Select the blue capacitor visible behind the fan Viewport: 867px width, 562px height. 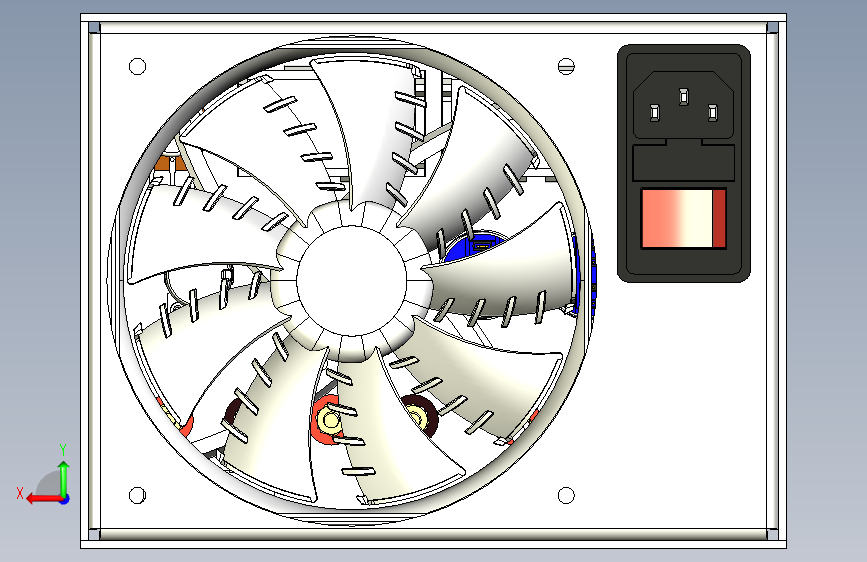pos(477,248)
